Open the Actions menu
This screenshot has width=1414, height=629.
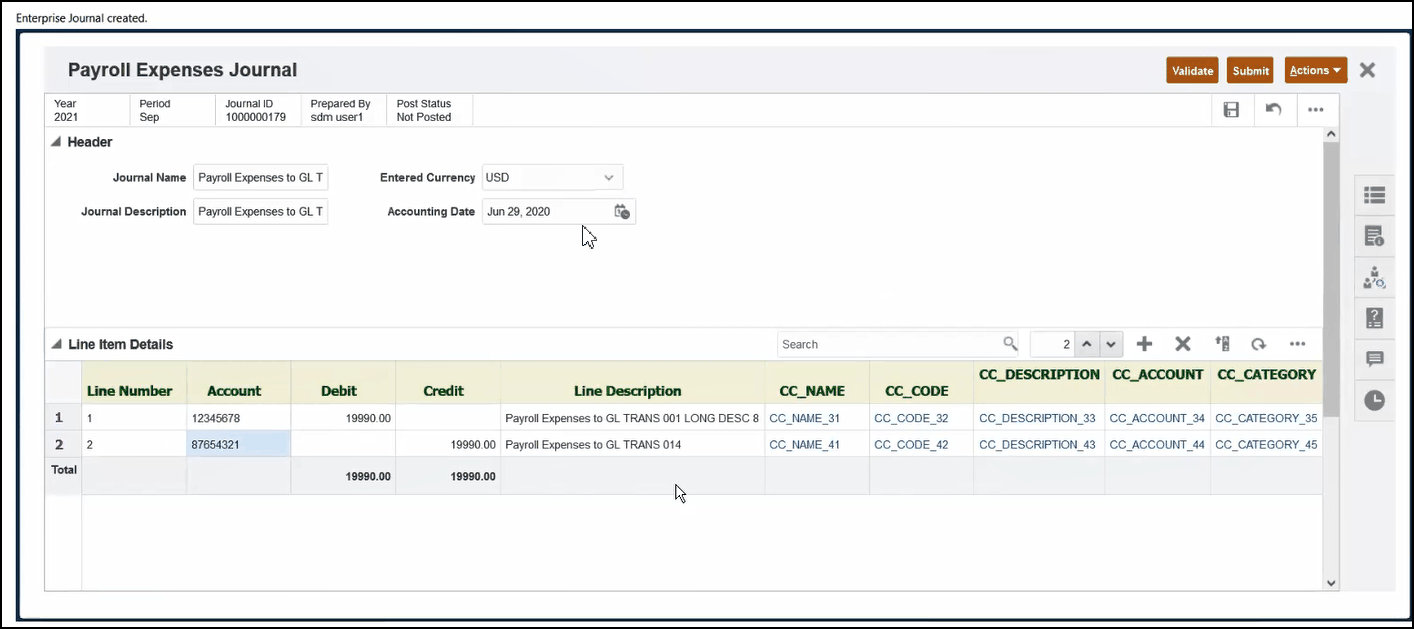coord(1315,70)
